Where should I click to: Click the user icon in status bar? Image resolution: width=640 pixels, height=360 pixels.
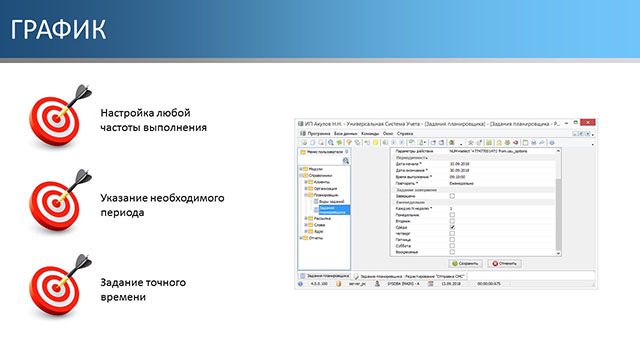(377, 284)
